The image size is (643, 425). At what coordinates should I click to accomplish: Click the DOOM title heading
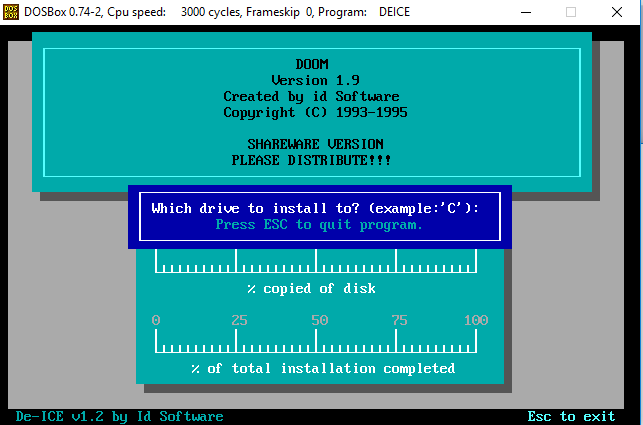312,64
